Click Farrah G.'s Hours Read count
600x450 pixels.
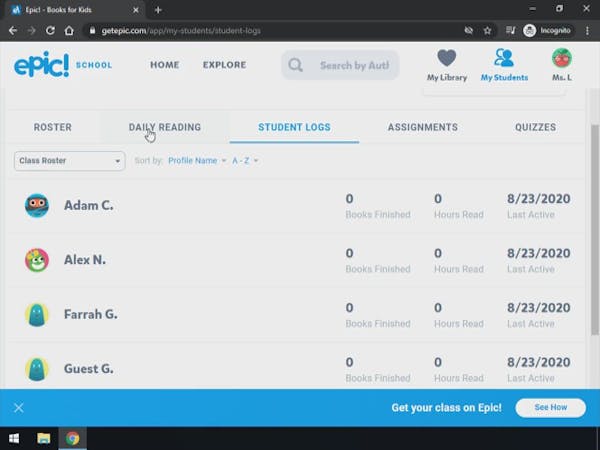coord(438,308)
